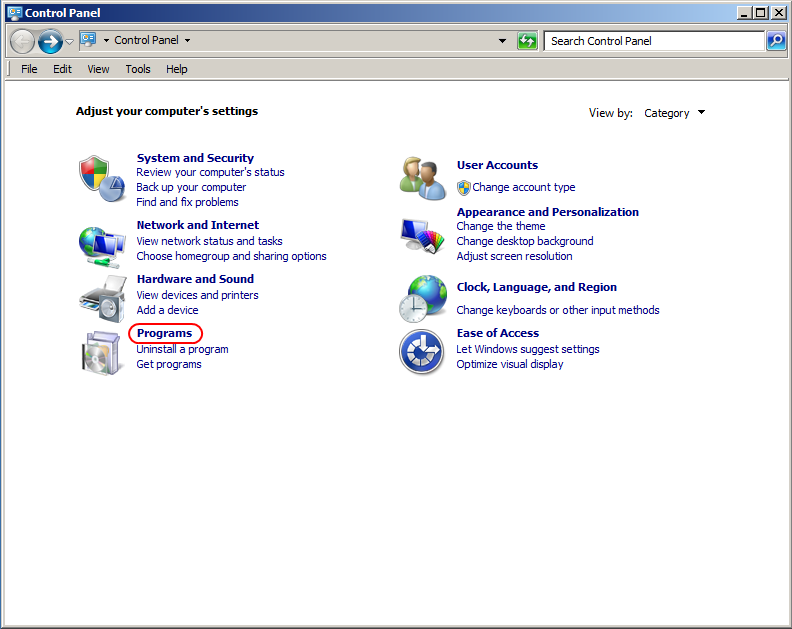Image resolution: width=792 pixels, height=629 pixels.
Task: Open Hardware and Sound category
Action: click(195, 279)
